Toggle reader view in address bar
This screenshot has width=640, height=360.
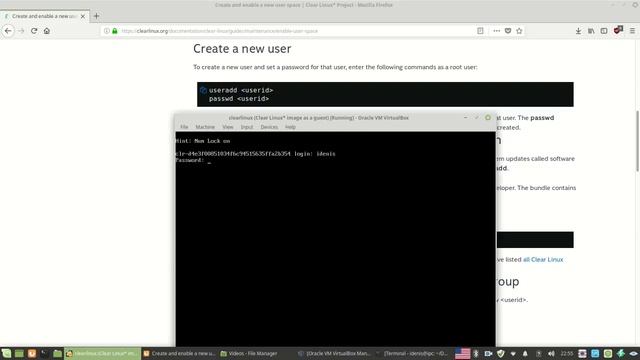pos(480,31)
